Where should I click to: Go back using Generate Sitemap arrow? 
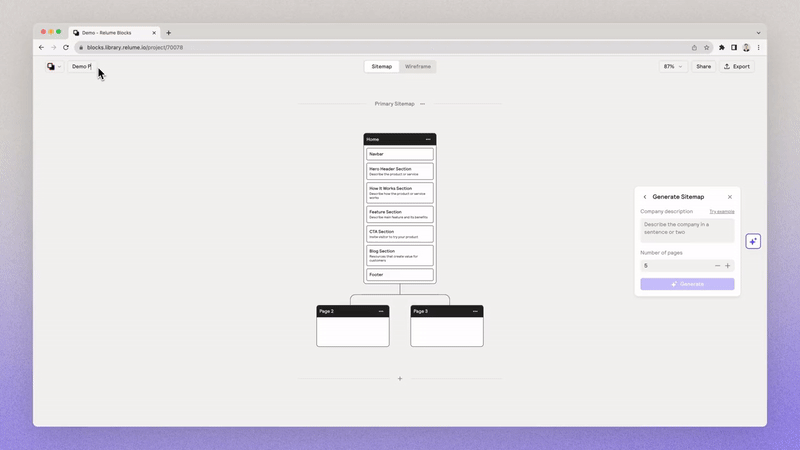[x=645, y=197]
